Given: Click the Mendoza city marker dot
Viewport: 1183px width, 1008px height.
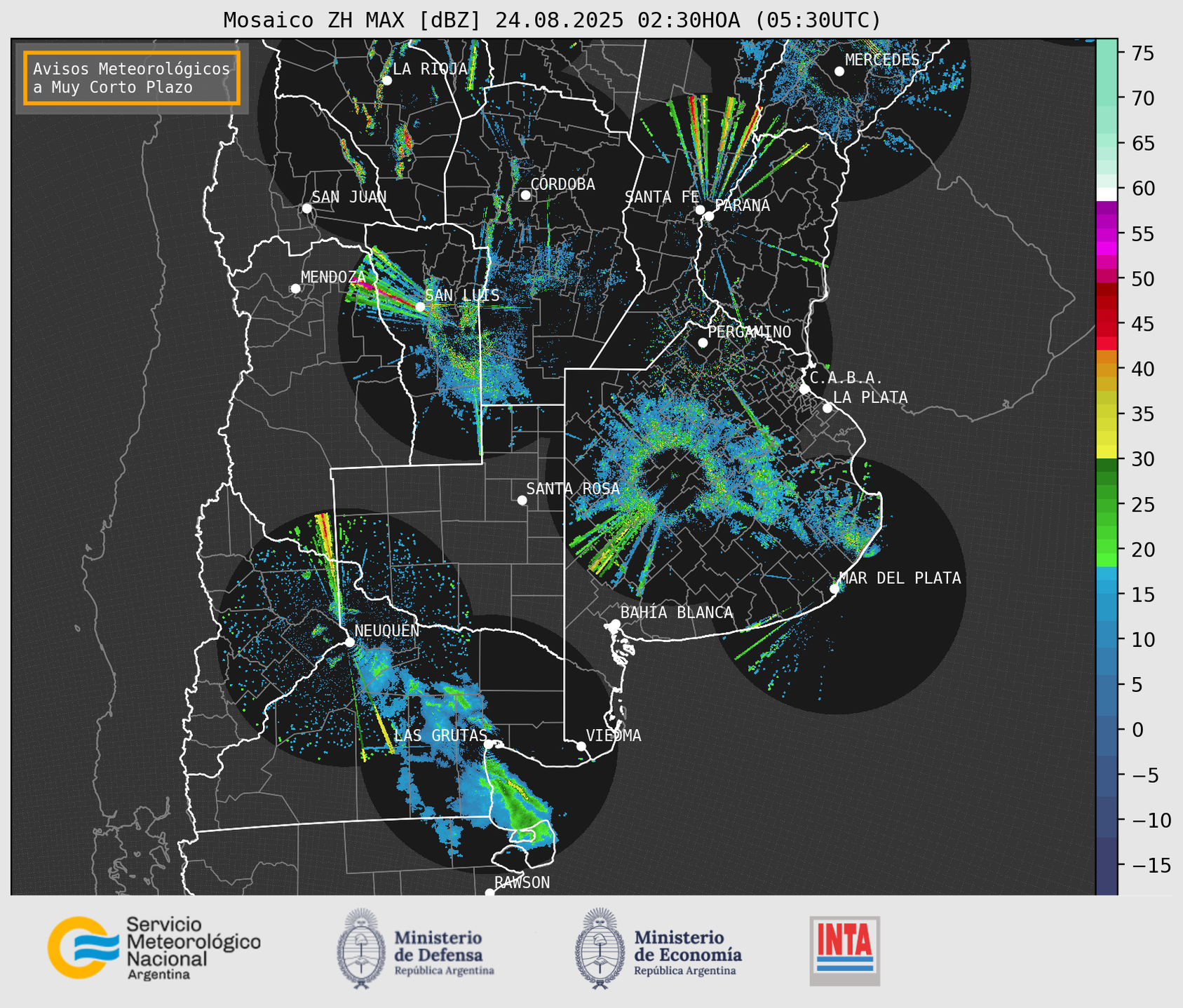Looking at the screenshot, I should 295,289.
